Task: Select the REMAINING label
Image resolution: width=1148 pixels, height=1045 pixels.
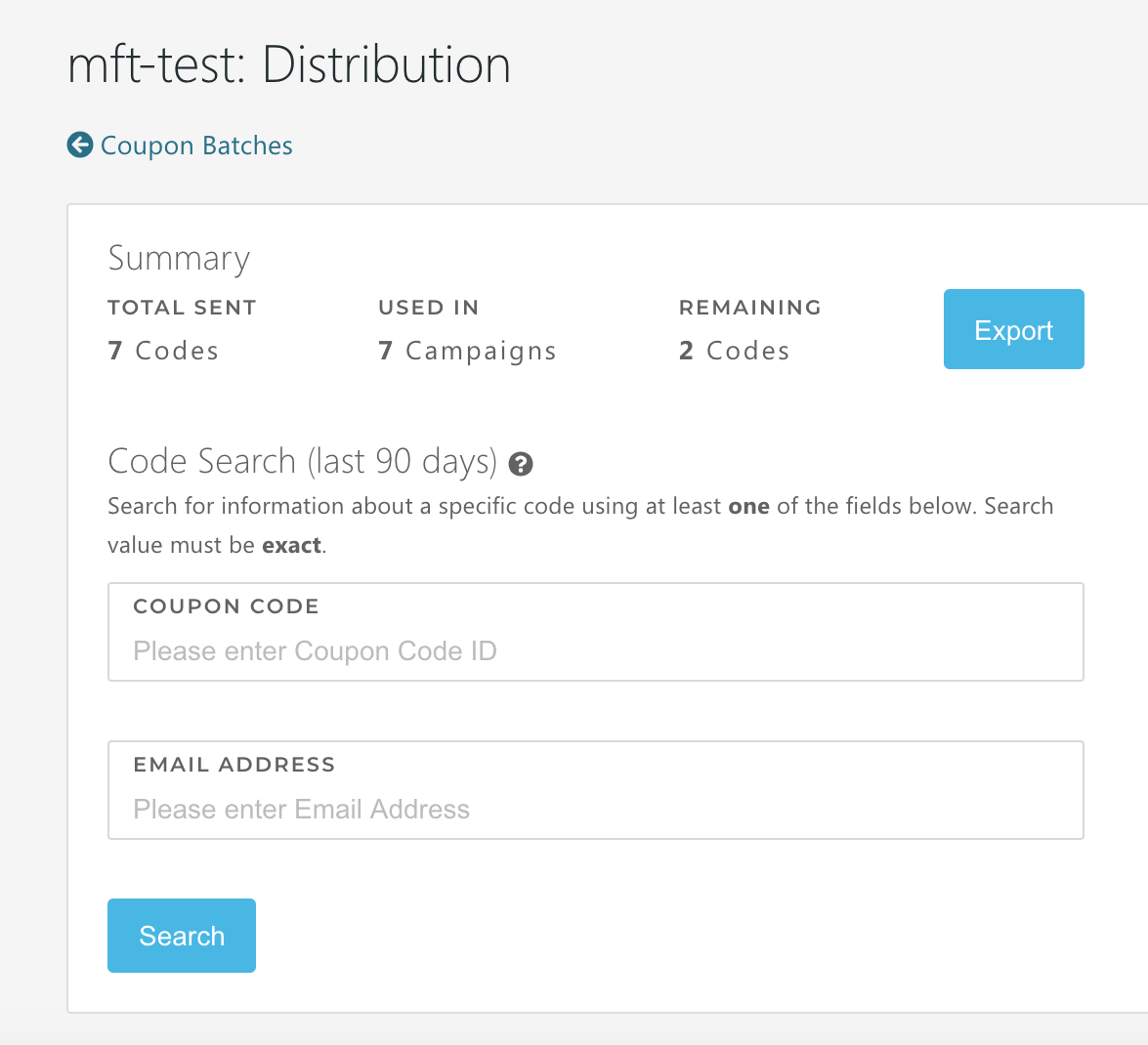Action: pyautogui.click(x=749, y=308)
